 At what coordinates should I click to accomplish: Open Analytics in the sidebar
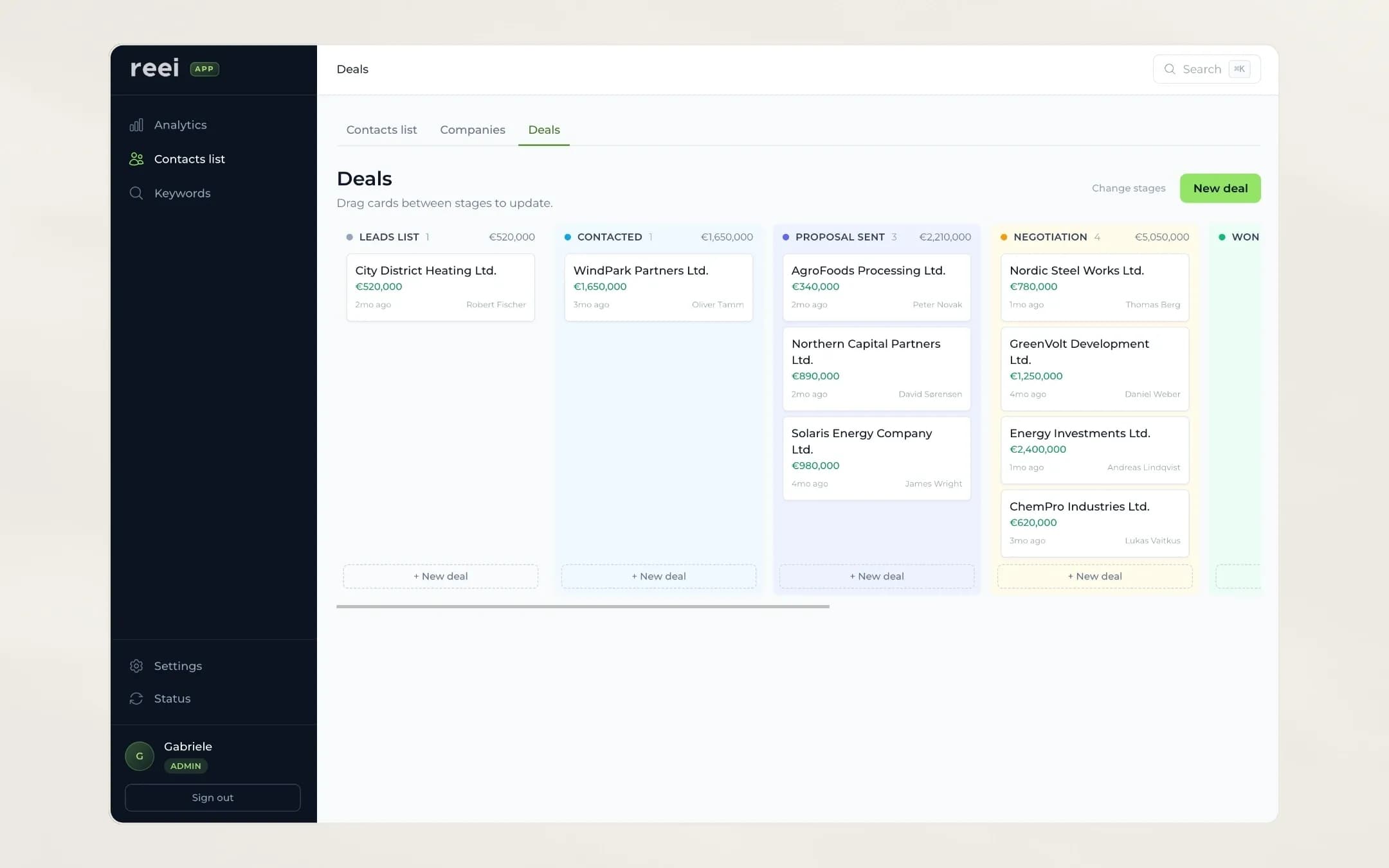(x=180, y=125)
